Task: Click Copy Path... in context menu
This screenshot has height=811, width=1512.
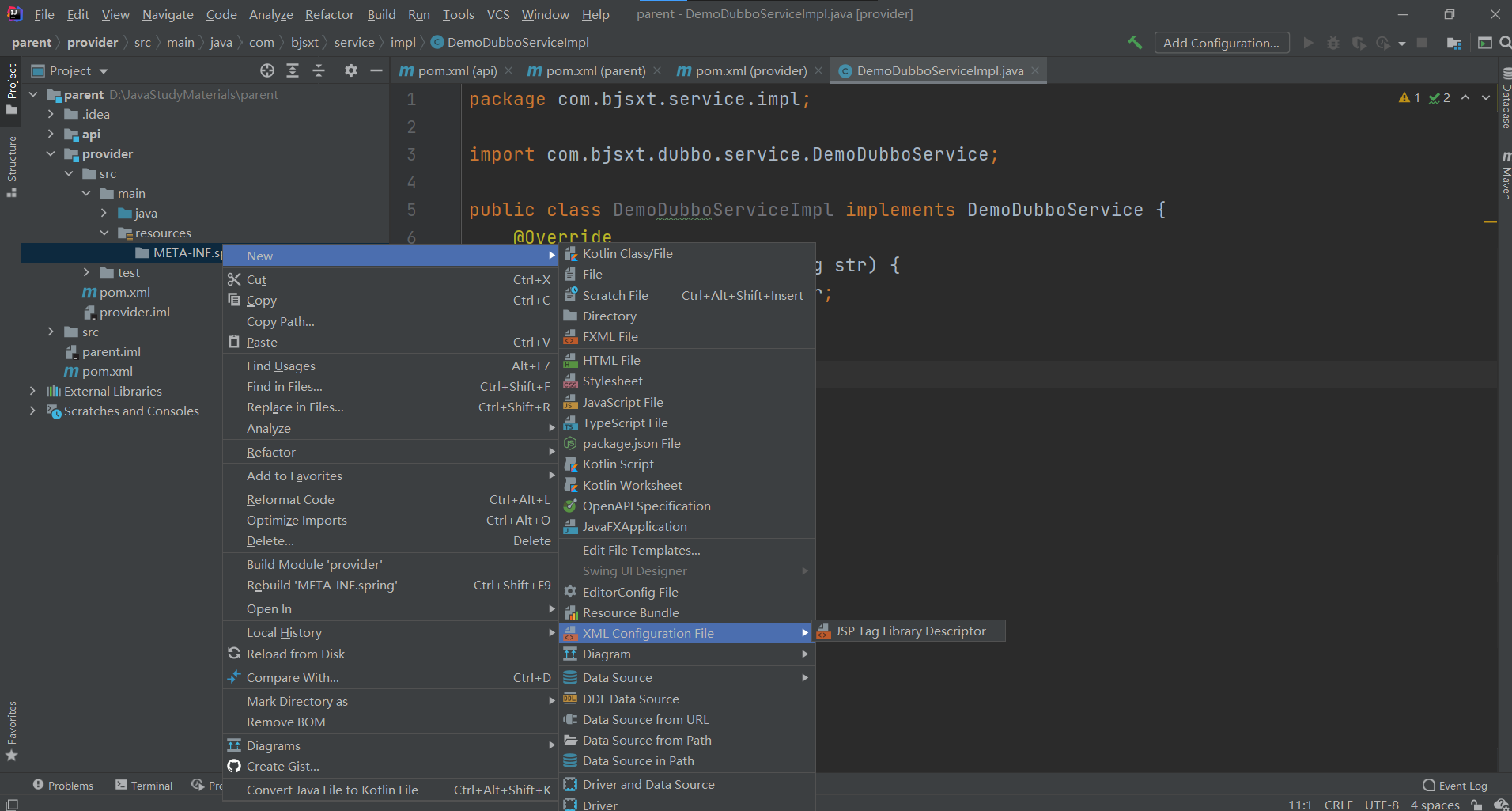Action: point(390,321)
